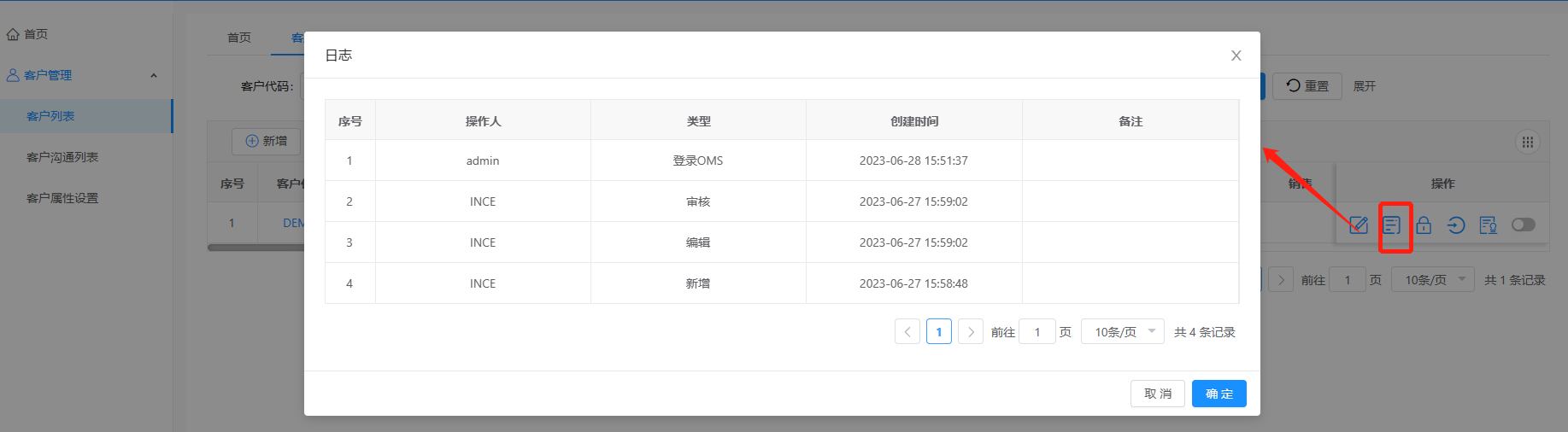Click the lock icon in 操作 column
The height and width of the screenshot is (432, 1568).
1424,225
